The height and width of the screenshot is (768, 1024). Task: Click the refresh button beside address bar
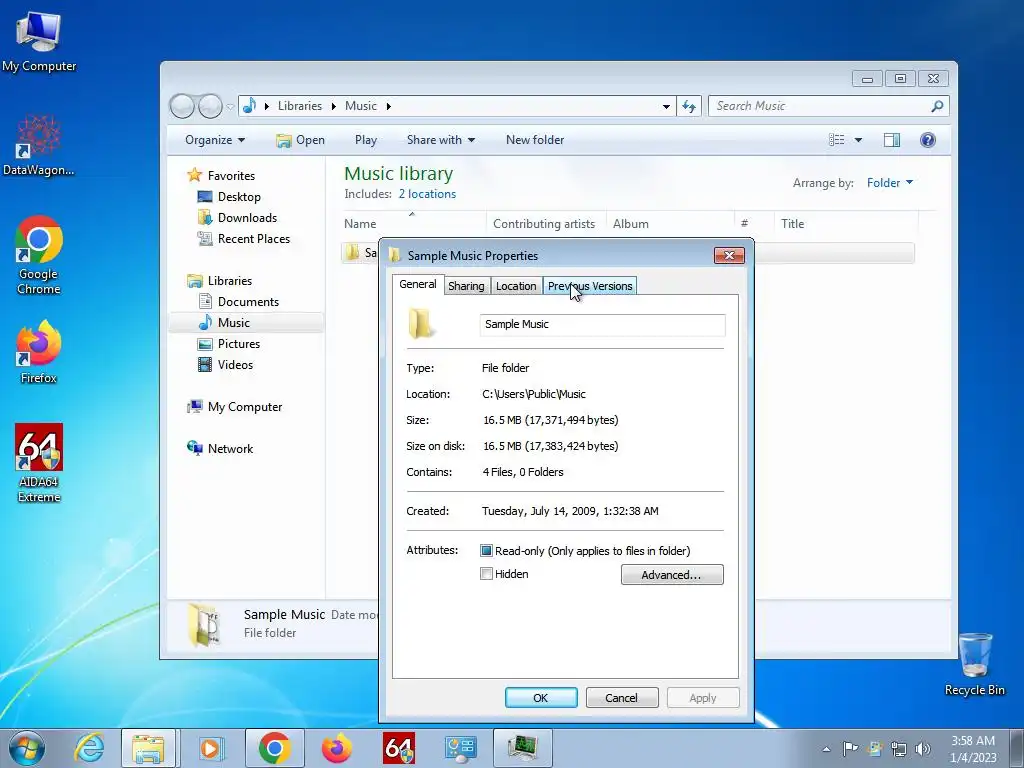click(x=689, y=106)
